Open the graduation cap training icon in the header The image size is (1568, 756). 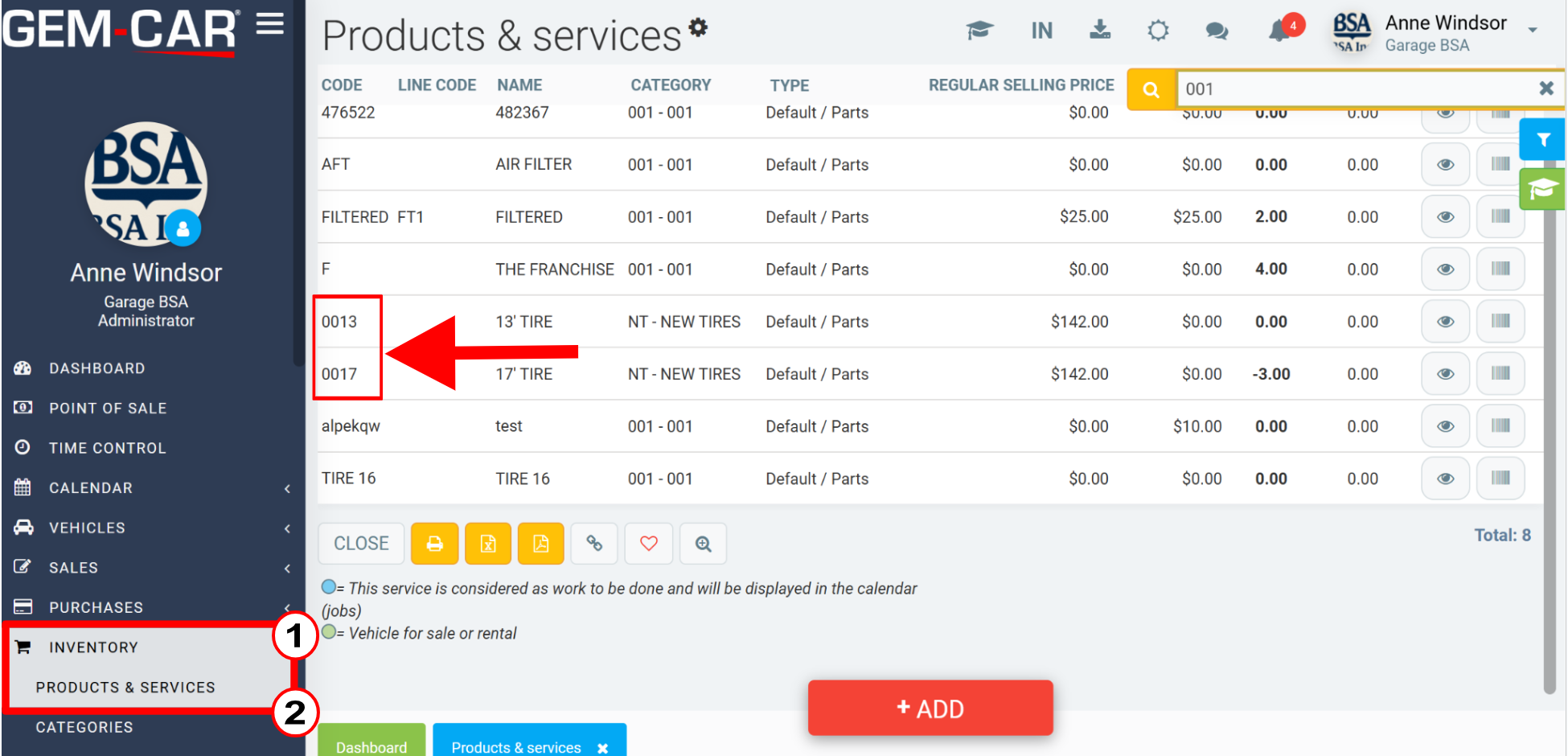(979, 31)
